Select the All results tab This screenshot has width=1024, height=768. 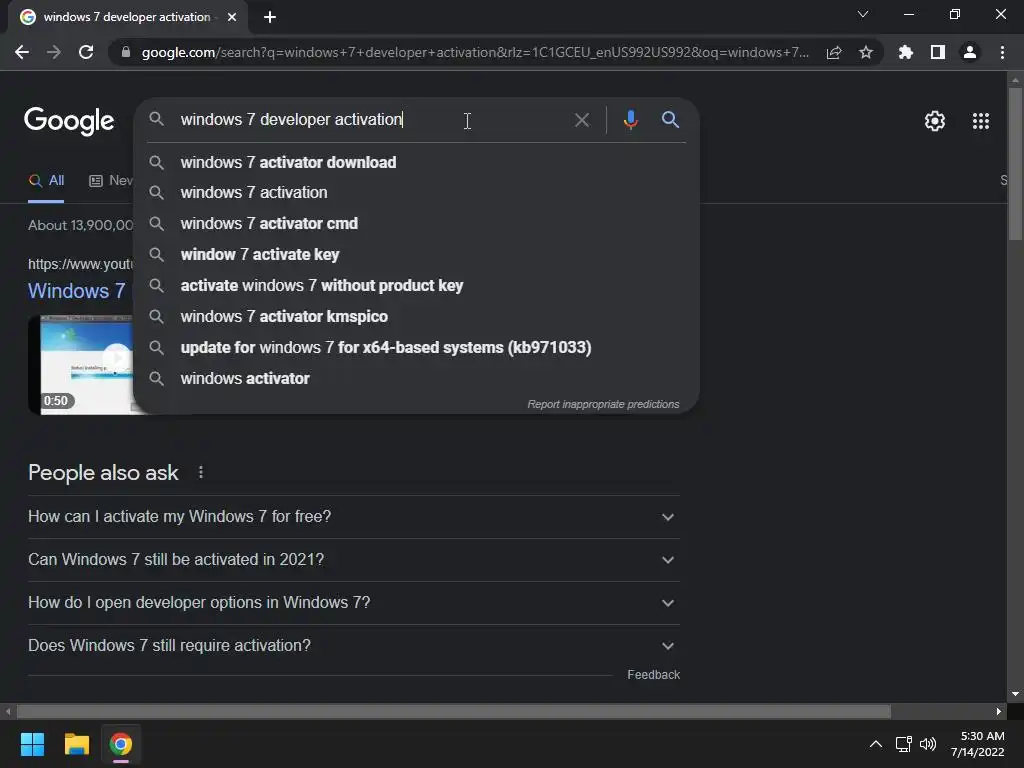(x=46, y=181)
